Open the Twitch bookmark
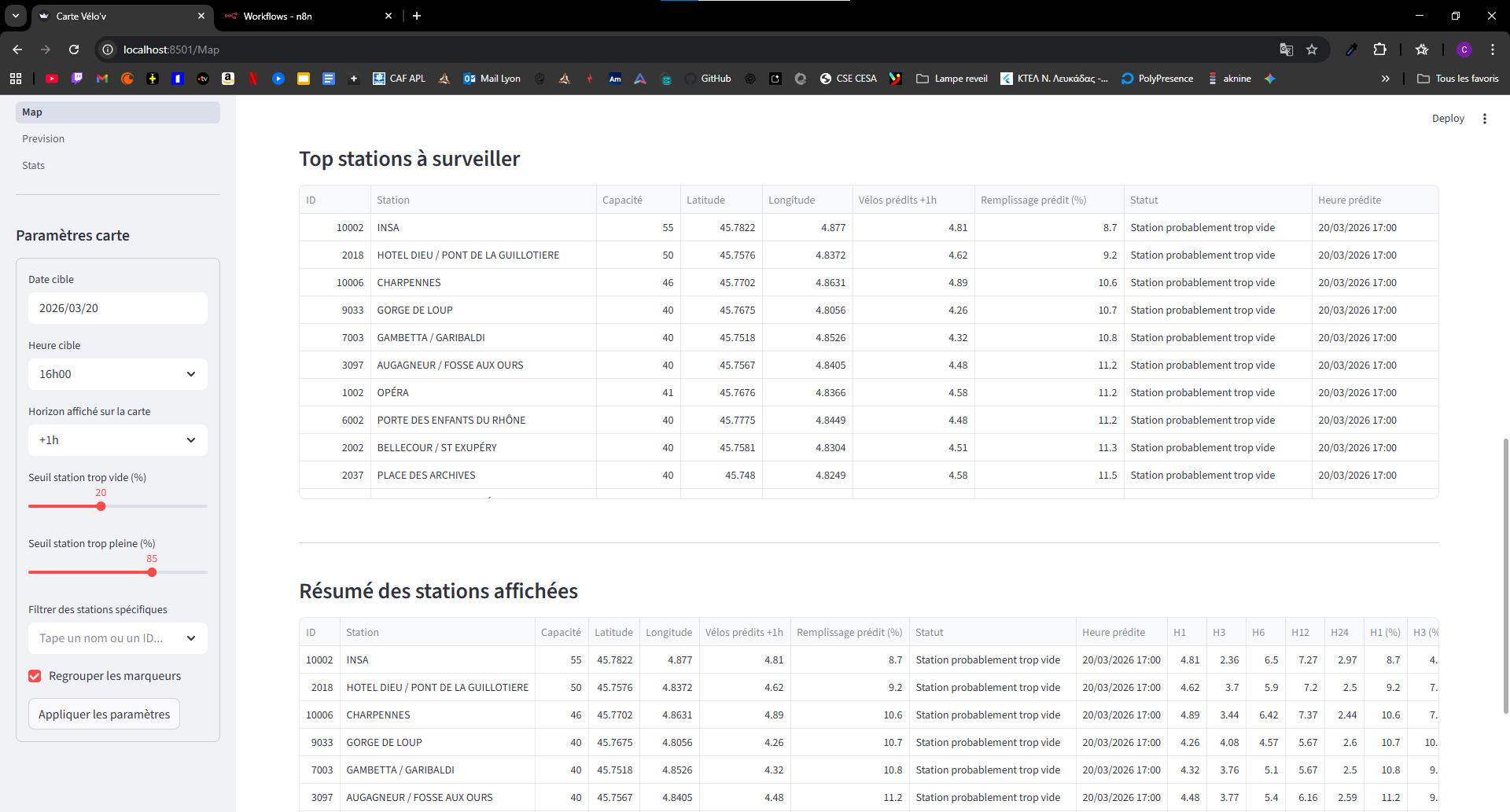 point(77,78)
